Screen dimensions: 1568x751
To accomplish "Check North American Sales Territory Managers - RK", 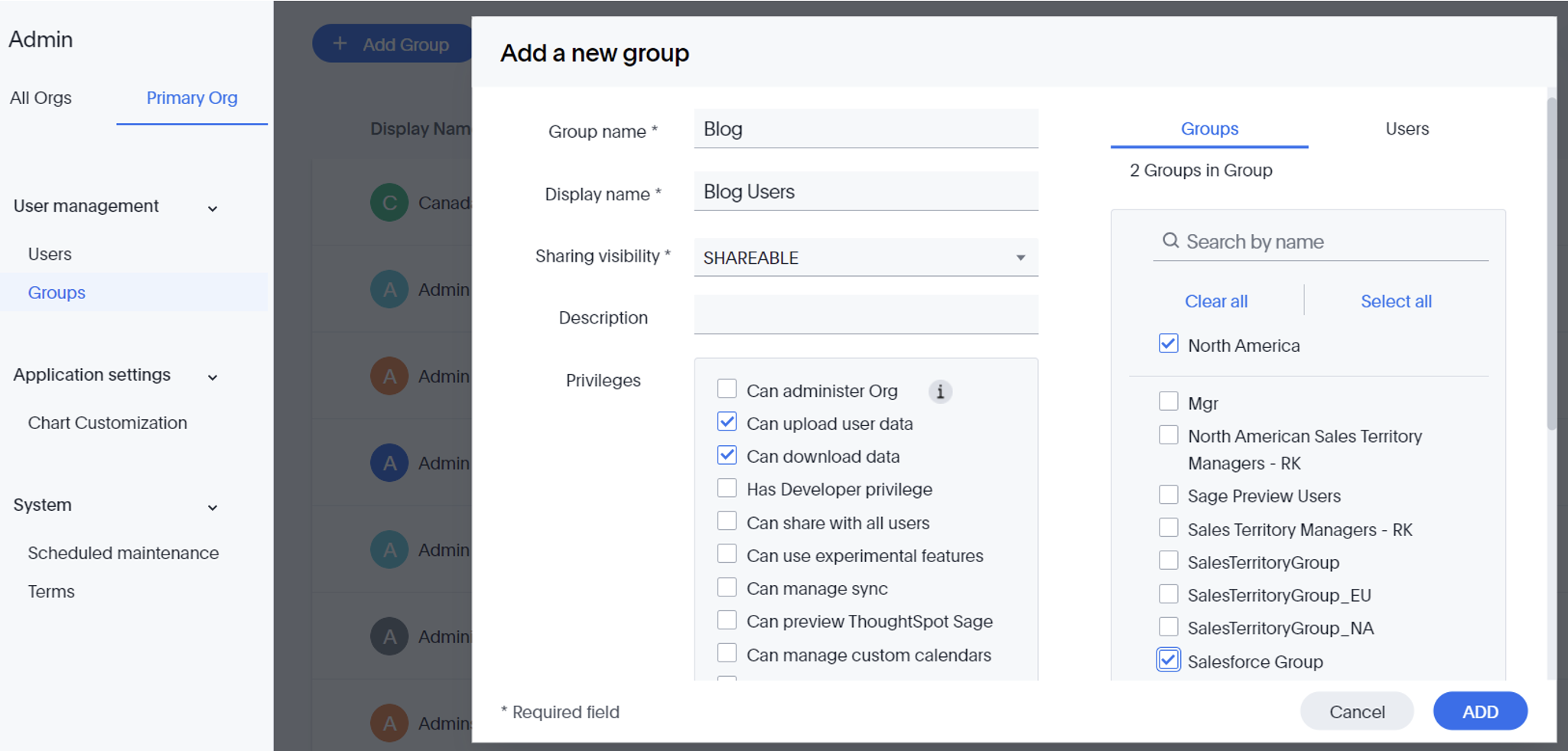I will coord(1168,435).
